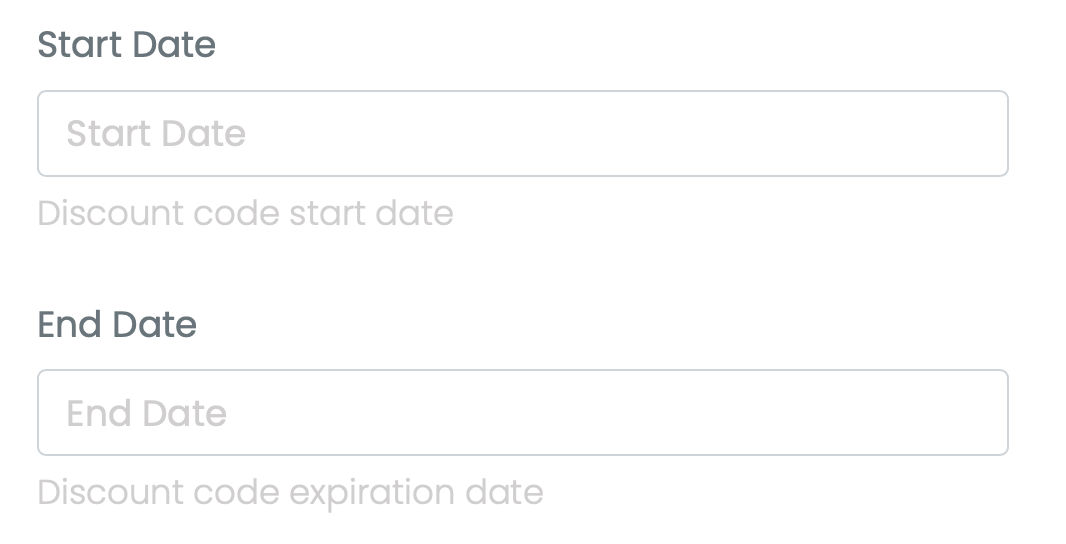Screen dimensions: 1066x544
Task: Click the 'Discount code start date' hint
Action: pos(245,213)
